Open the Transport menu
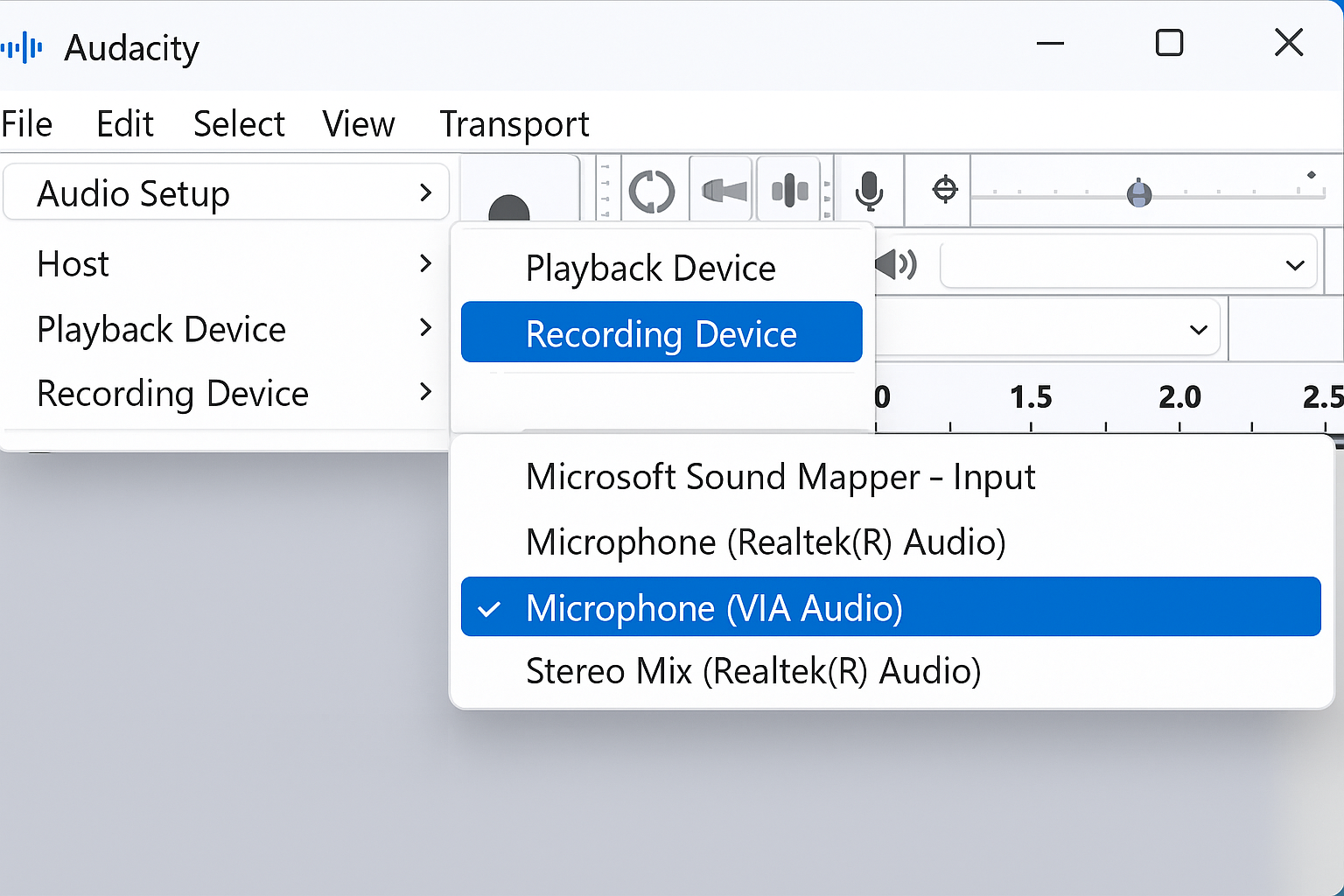This screenshot has width=1344, height=896. (x=514, y=123)
